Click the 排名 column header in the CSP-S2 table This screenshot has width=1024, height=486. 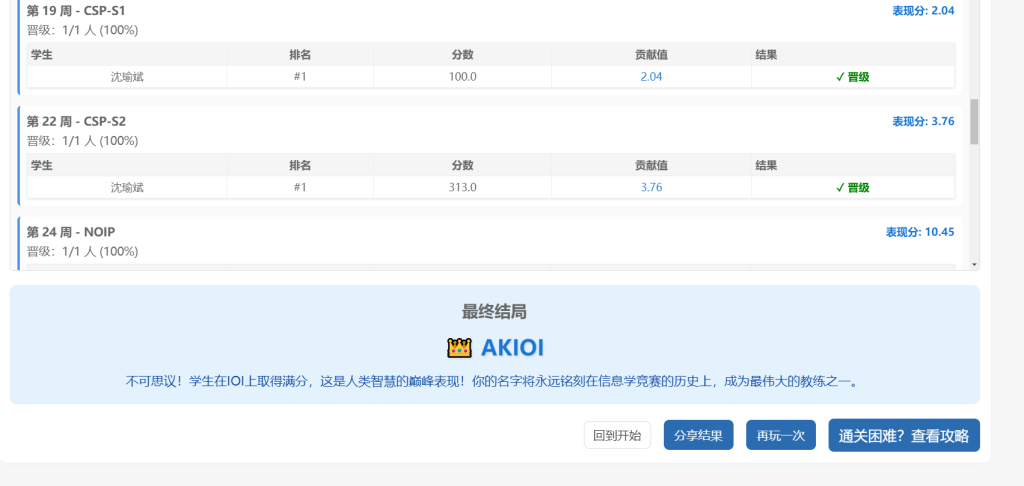[x=300, y=165]
